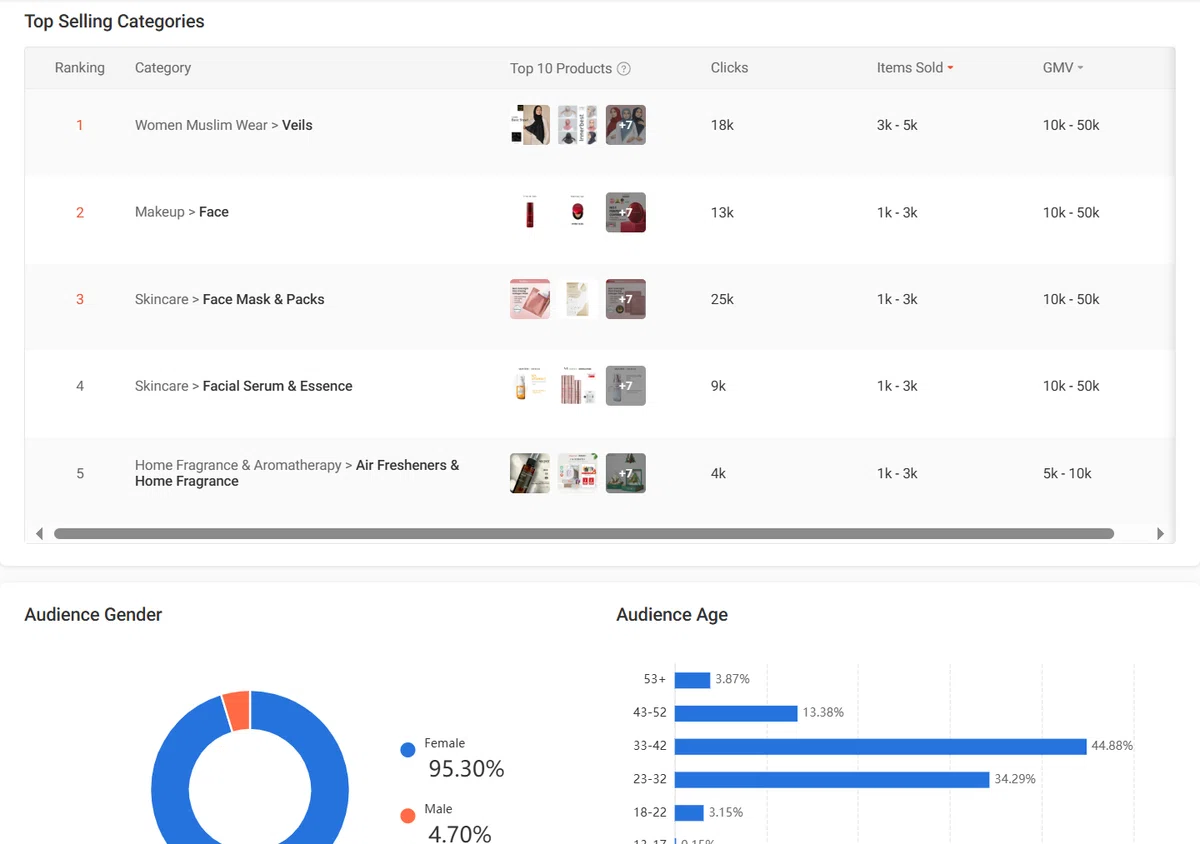This screenshot has height=844, width=1200.
Task: Show +7 more in Air Fresheners row
Action: click(626, 473)
